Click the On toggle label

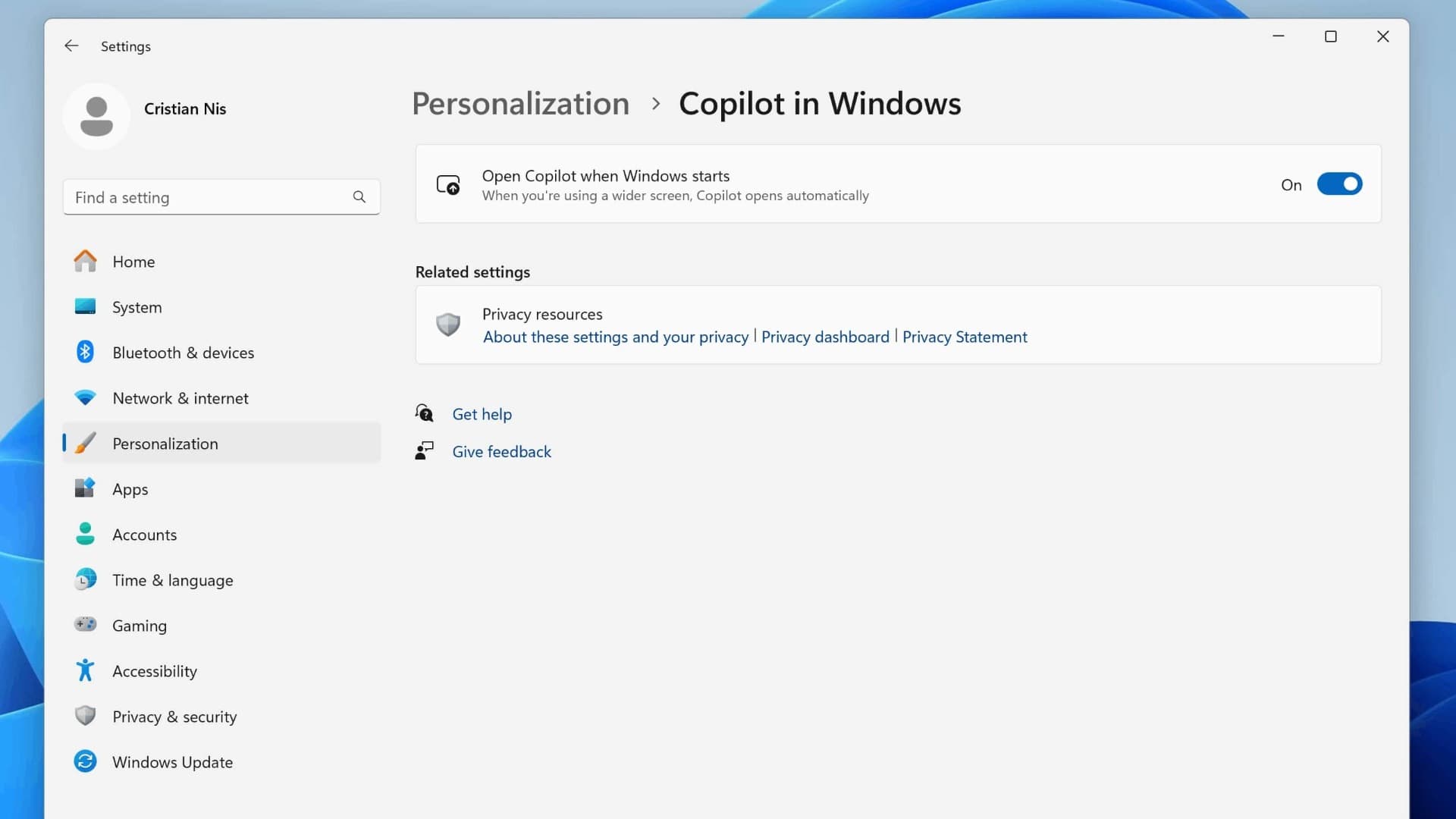point(1291,184)
